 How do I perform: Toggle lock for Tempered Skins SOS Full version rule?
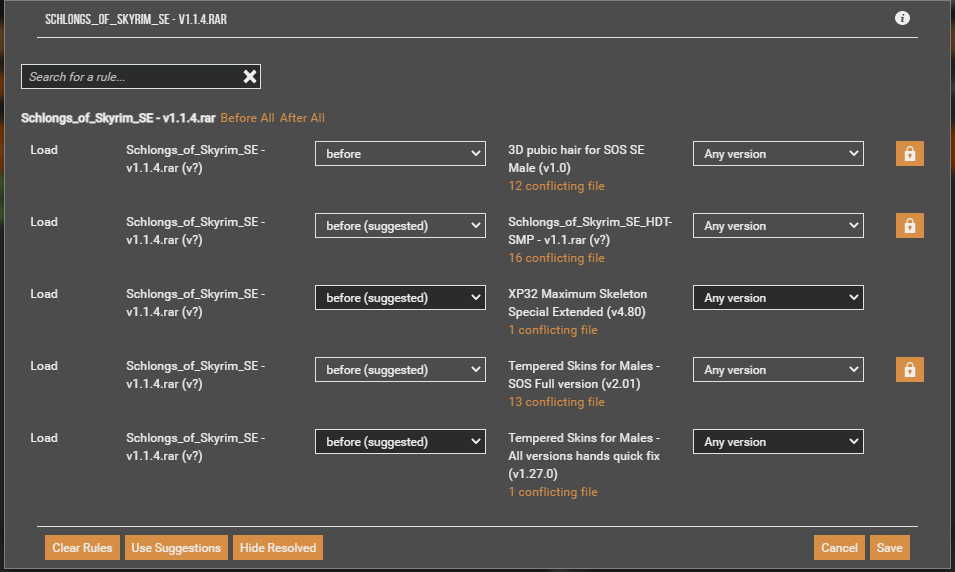(909, 370)
